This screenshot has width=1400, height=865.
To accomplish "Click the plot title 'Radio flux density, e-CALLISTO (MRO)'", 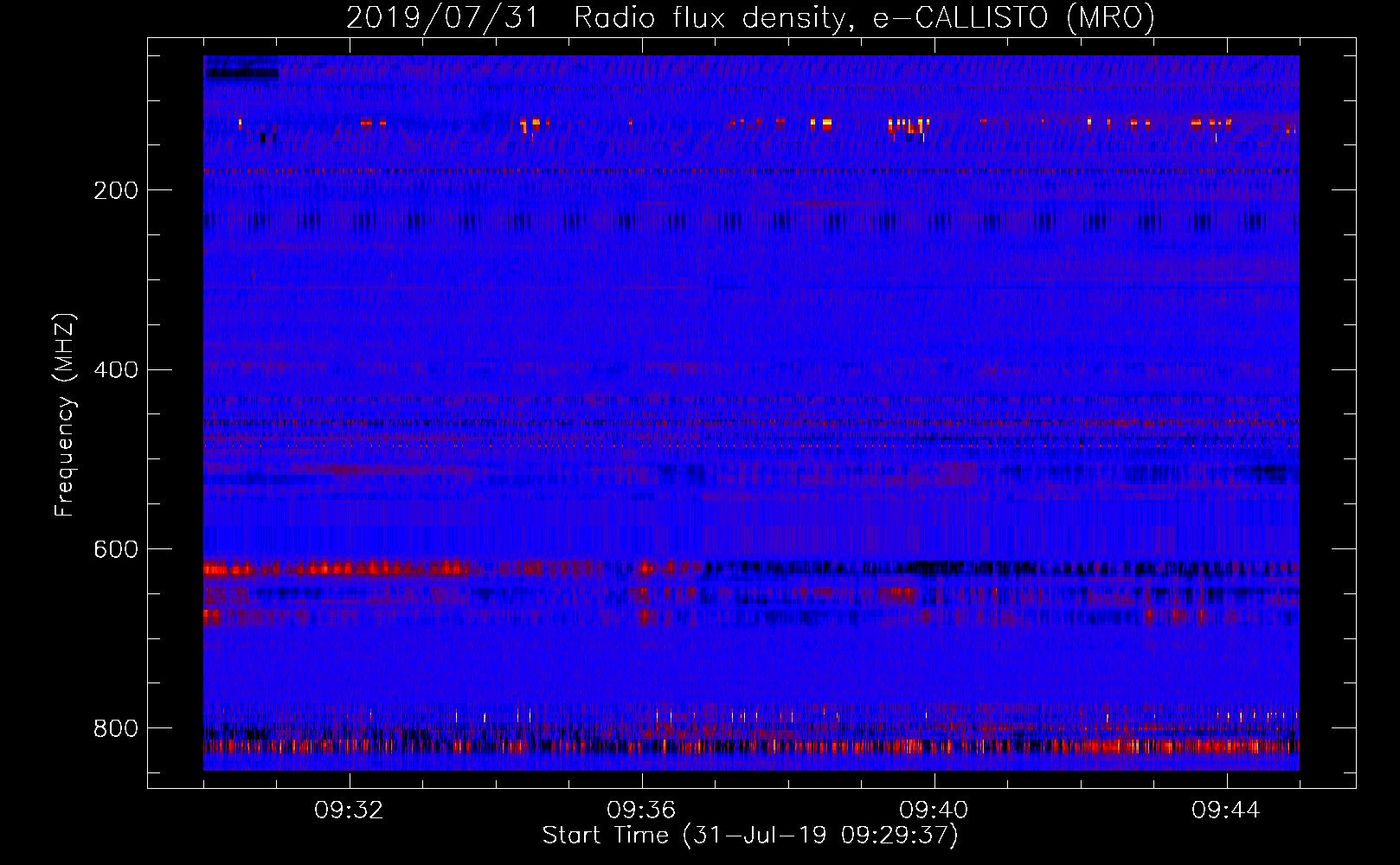I will click(864, 17).
